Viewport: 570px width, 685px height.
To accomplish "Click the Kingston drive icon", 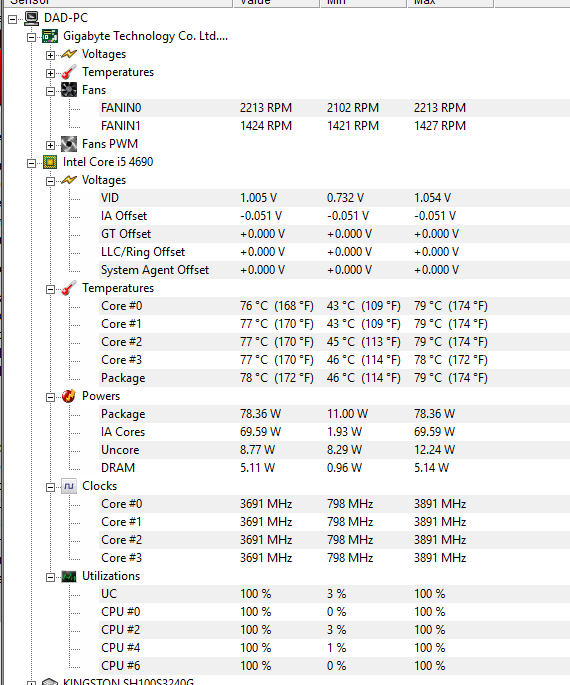I will 50,681.
